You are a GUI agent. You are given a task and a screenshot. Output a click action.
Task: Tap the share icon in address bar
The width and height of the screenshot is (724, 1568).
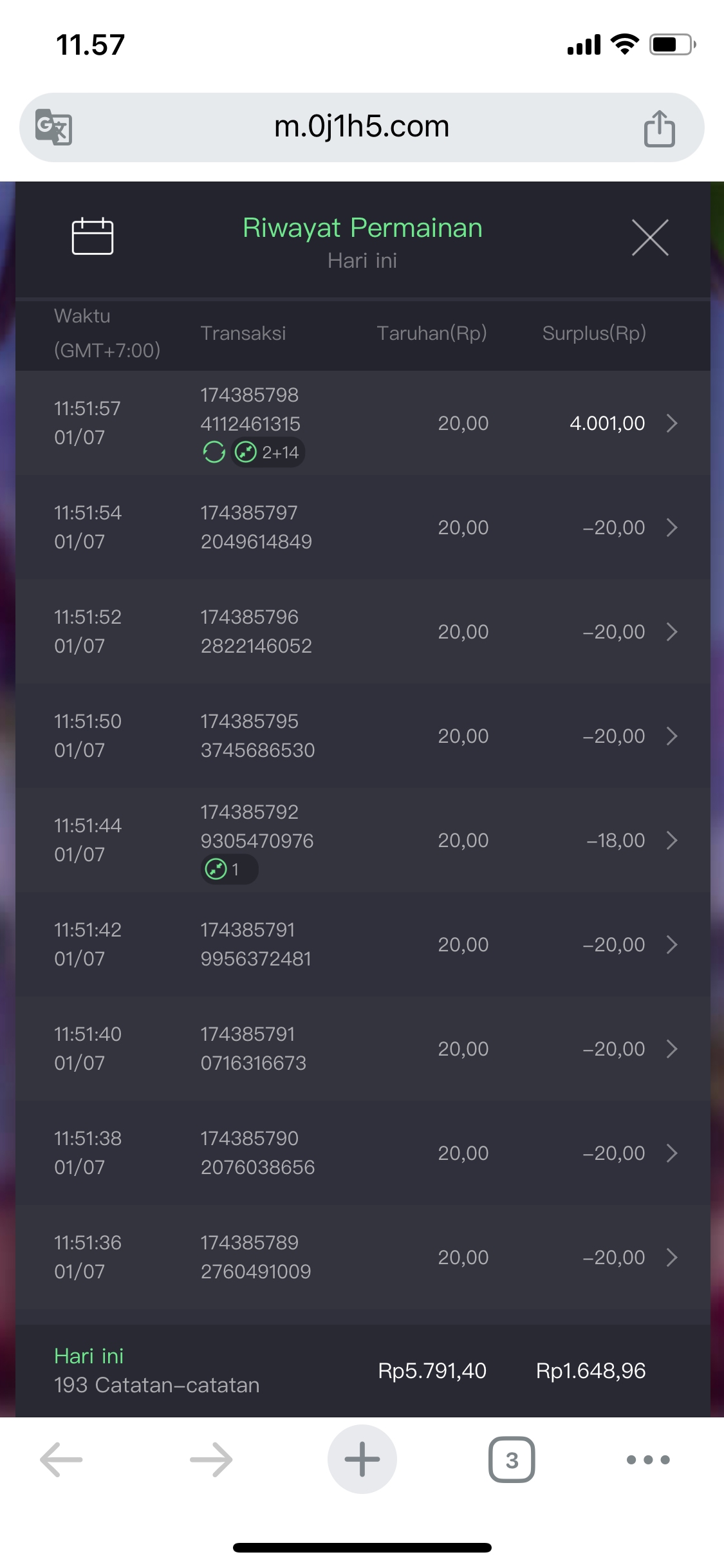659,128
